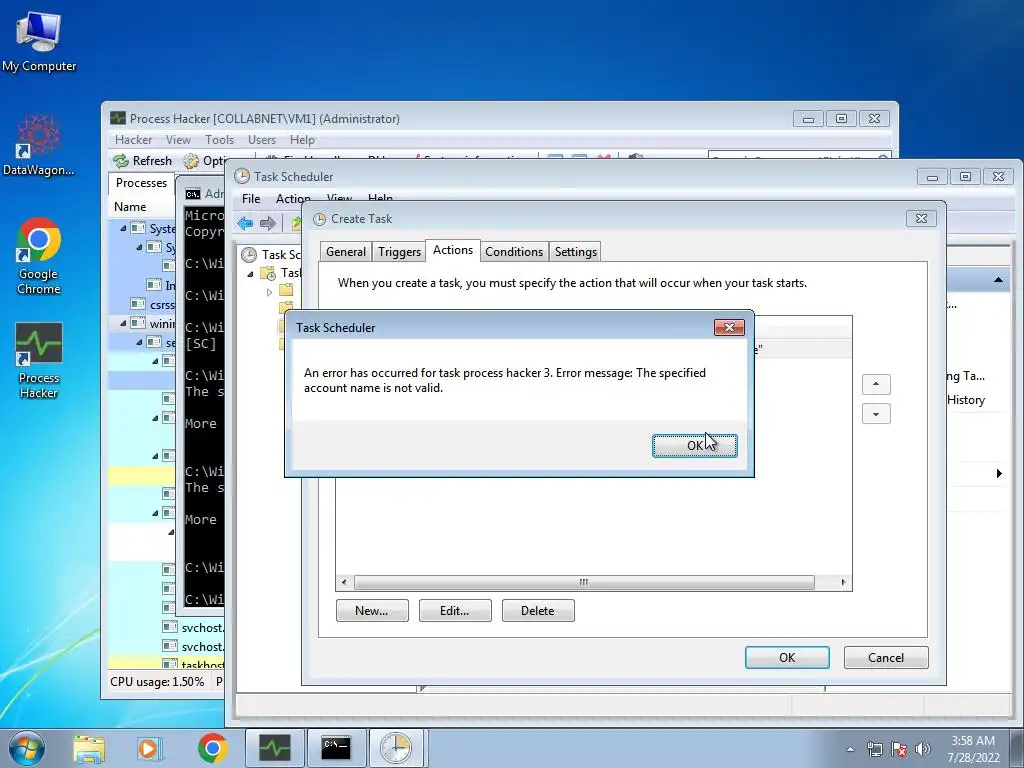Collapse the wininit process tree node
This screenshot has width=1024, height=768.
pos(123,323)
